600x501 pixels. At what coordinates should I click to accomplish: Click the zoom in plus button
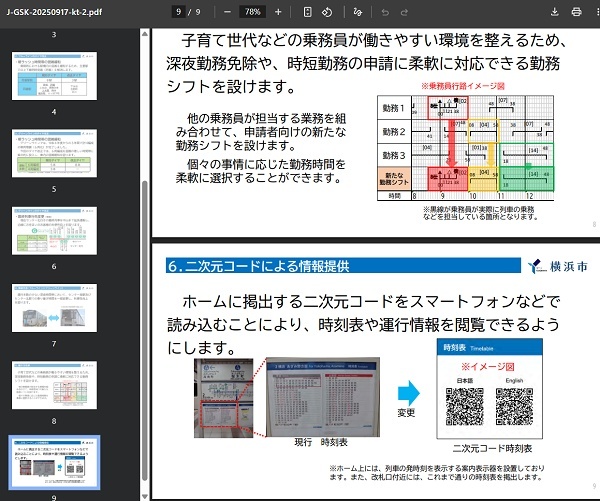(x=278, y=11)
